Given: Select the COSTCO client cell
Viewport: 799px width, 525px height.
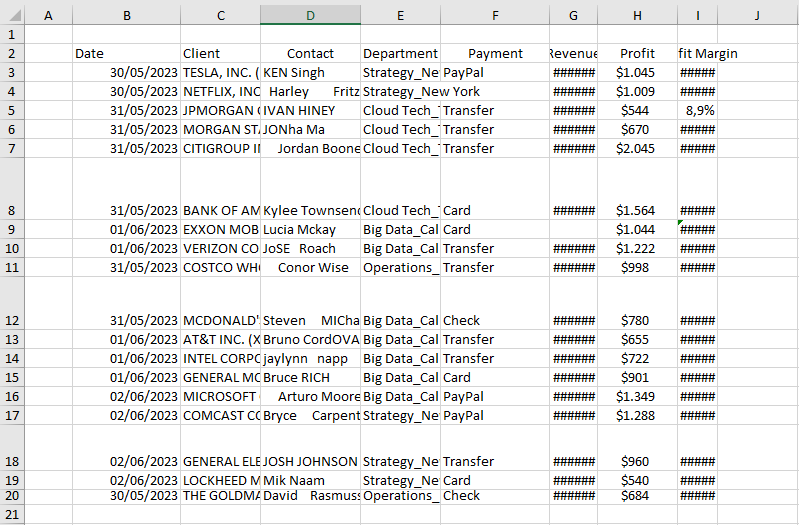Looking at the screenshot, I should 220,267.
